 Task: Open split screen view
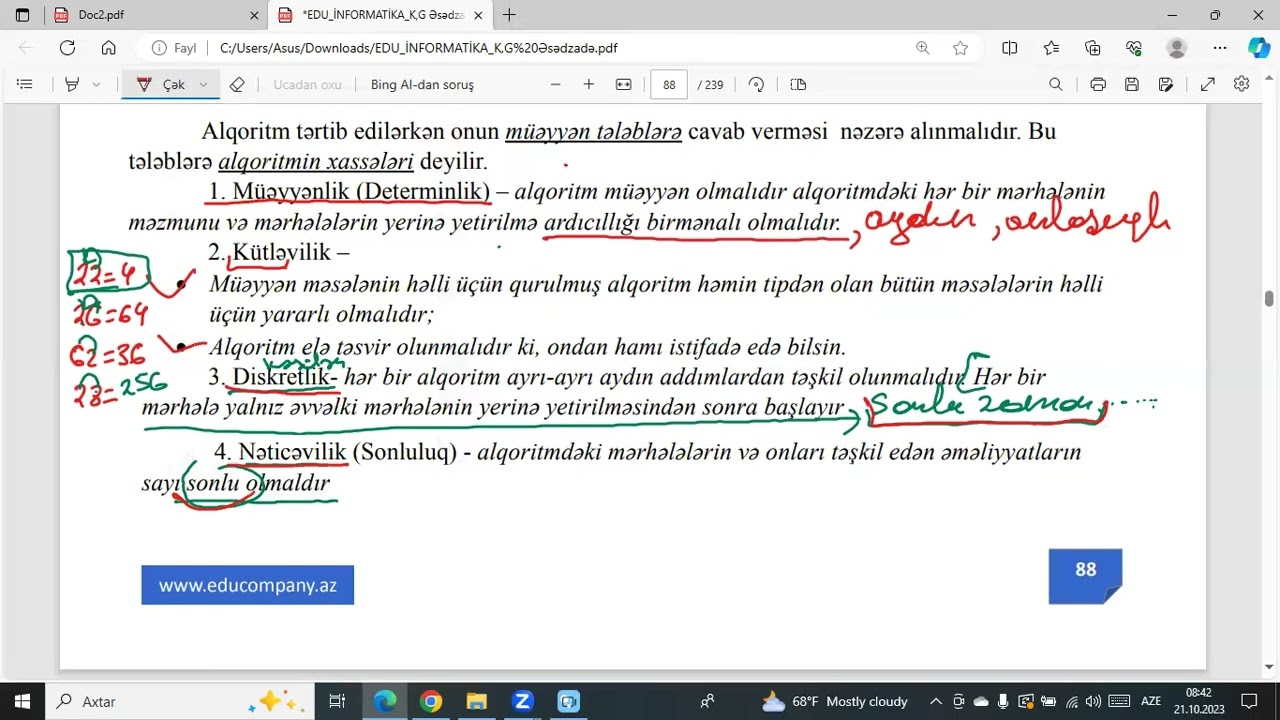pyautogui.click(x=1010, y=48)
